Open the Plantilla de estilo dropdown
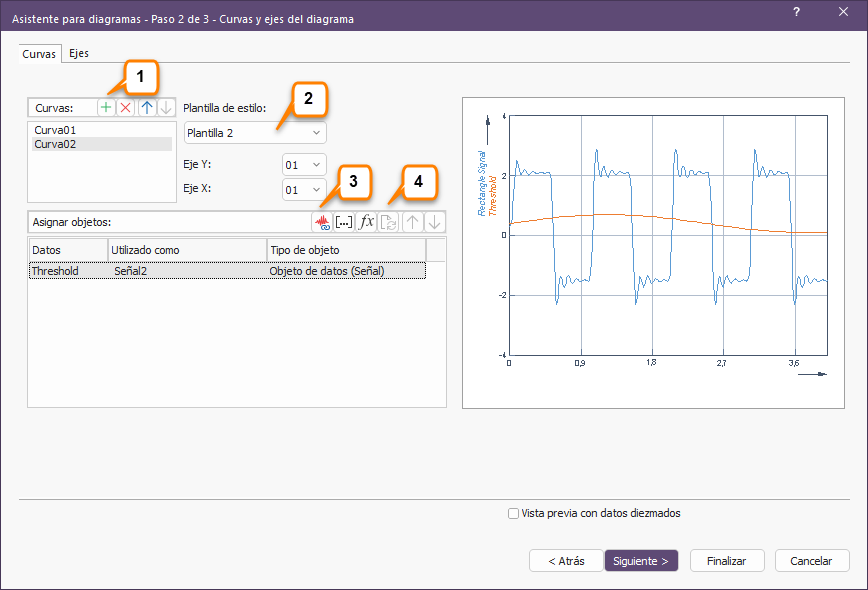This screenshot has height=590, width=868. (255, 132)
